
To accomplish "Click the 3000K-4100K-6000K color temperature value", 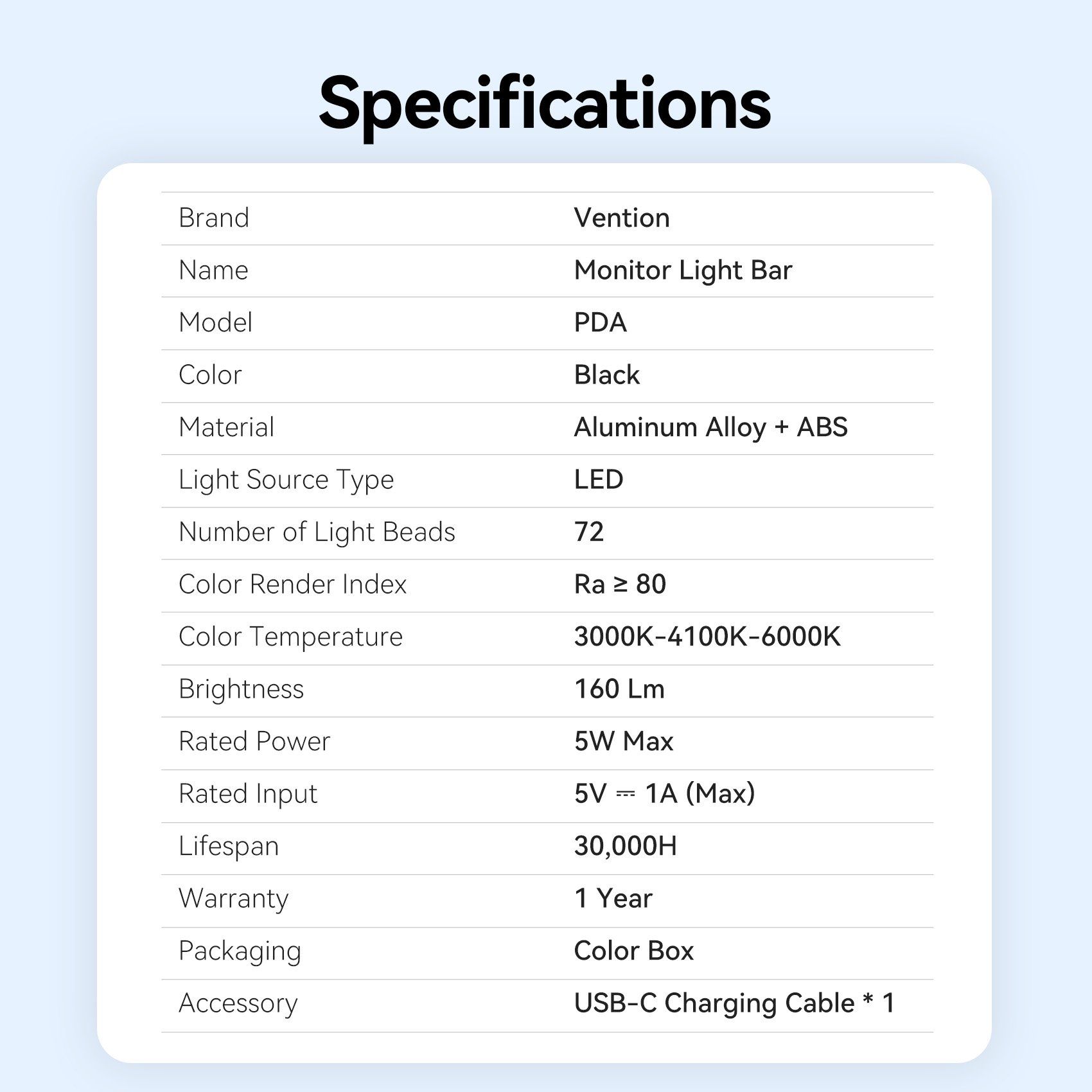I will (x=707, y=637).
